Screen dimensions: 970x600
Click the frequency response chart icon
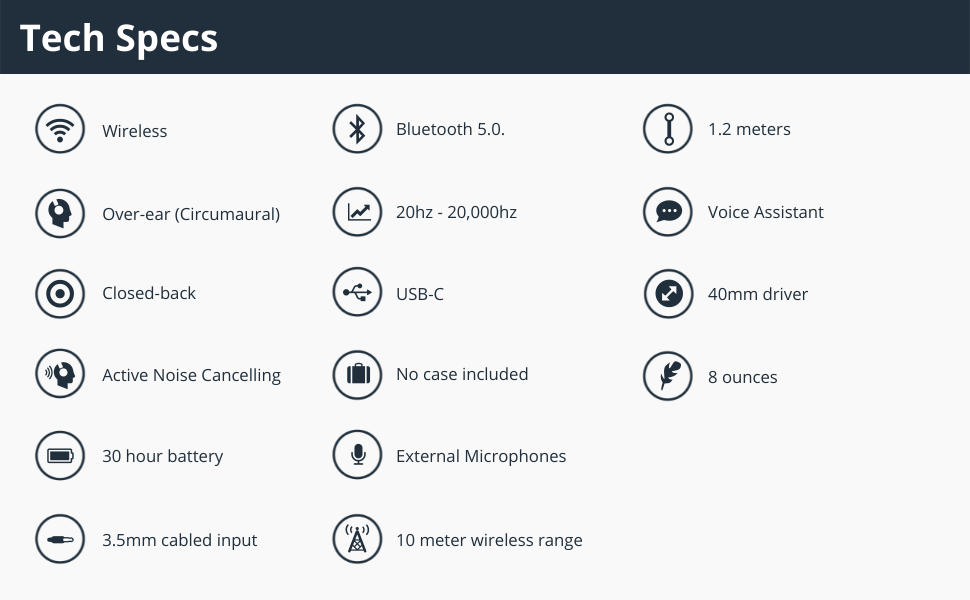pos(357,212)
